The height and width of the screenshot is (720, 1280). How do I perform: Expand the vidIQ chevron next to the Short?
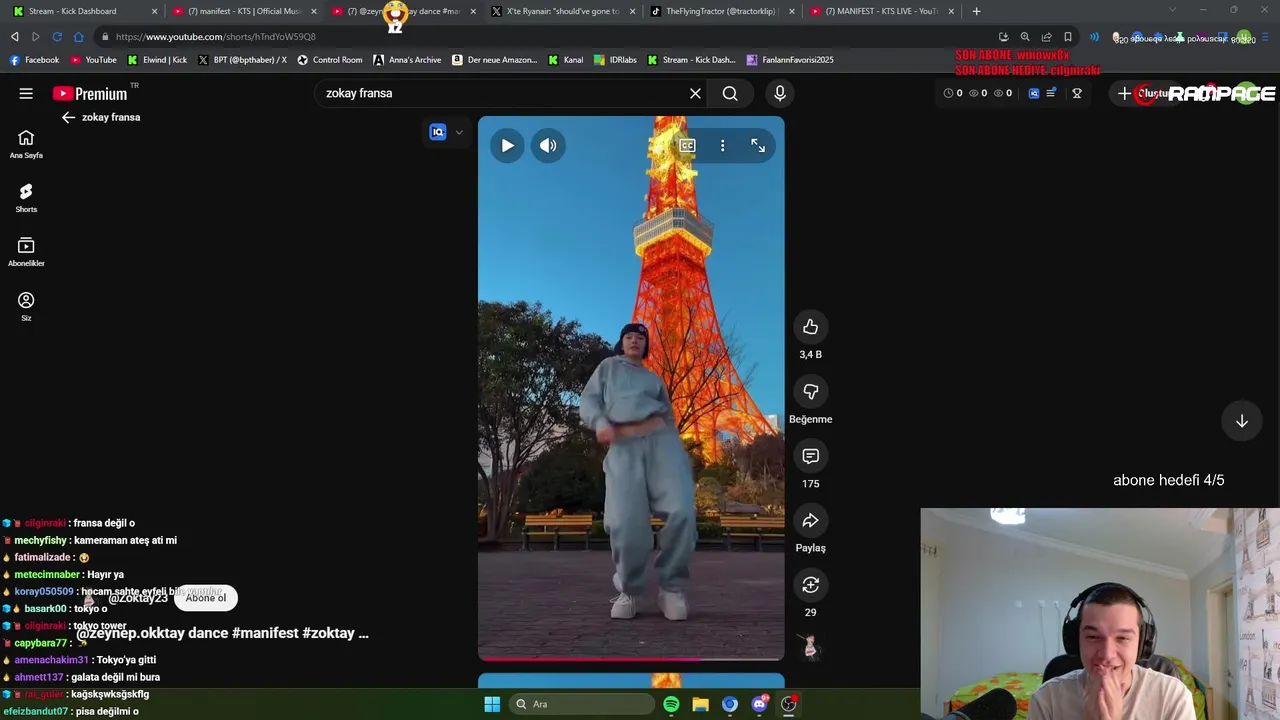click(x=459, y=132)
